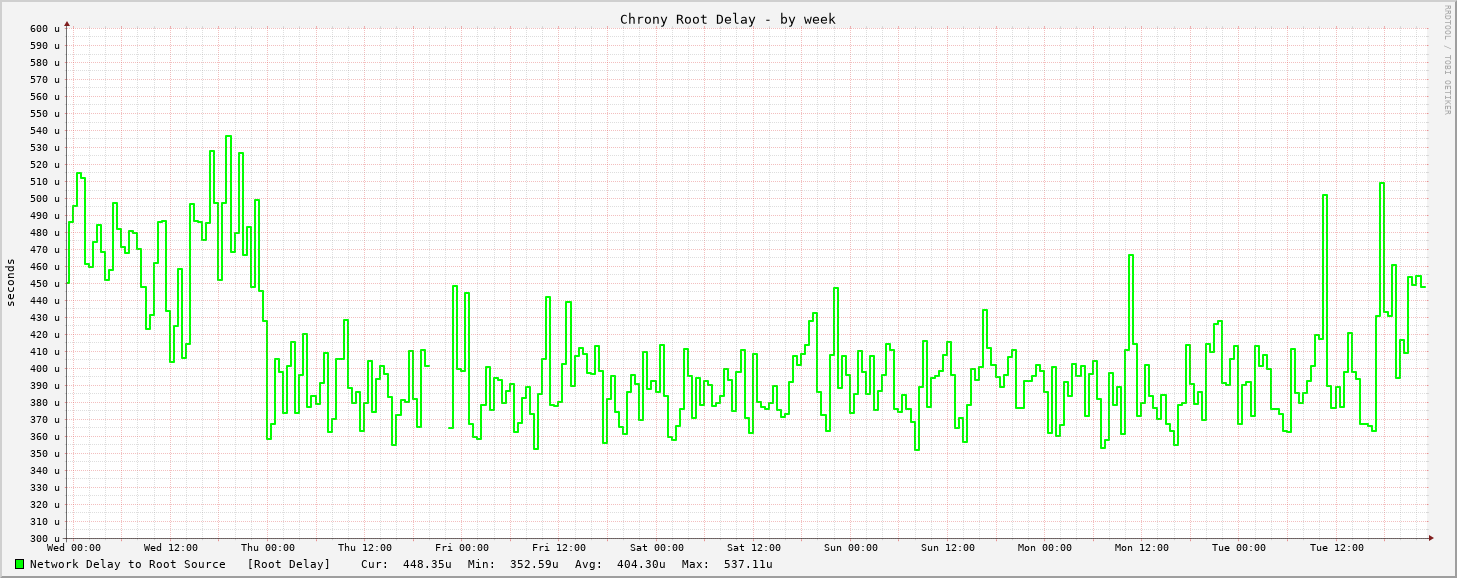This screenshot has width=1457, height=578.
Task: Click the 350 u y-axis tick label
Action: tap(44, 454)
